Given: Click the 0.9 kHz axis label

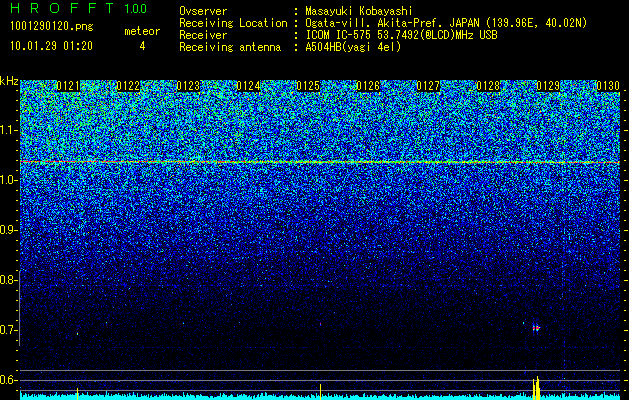Looking at the screenshot, I should [x=9, y=230].
